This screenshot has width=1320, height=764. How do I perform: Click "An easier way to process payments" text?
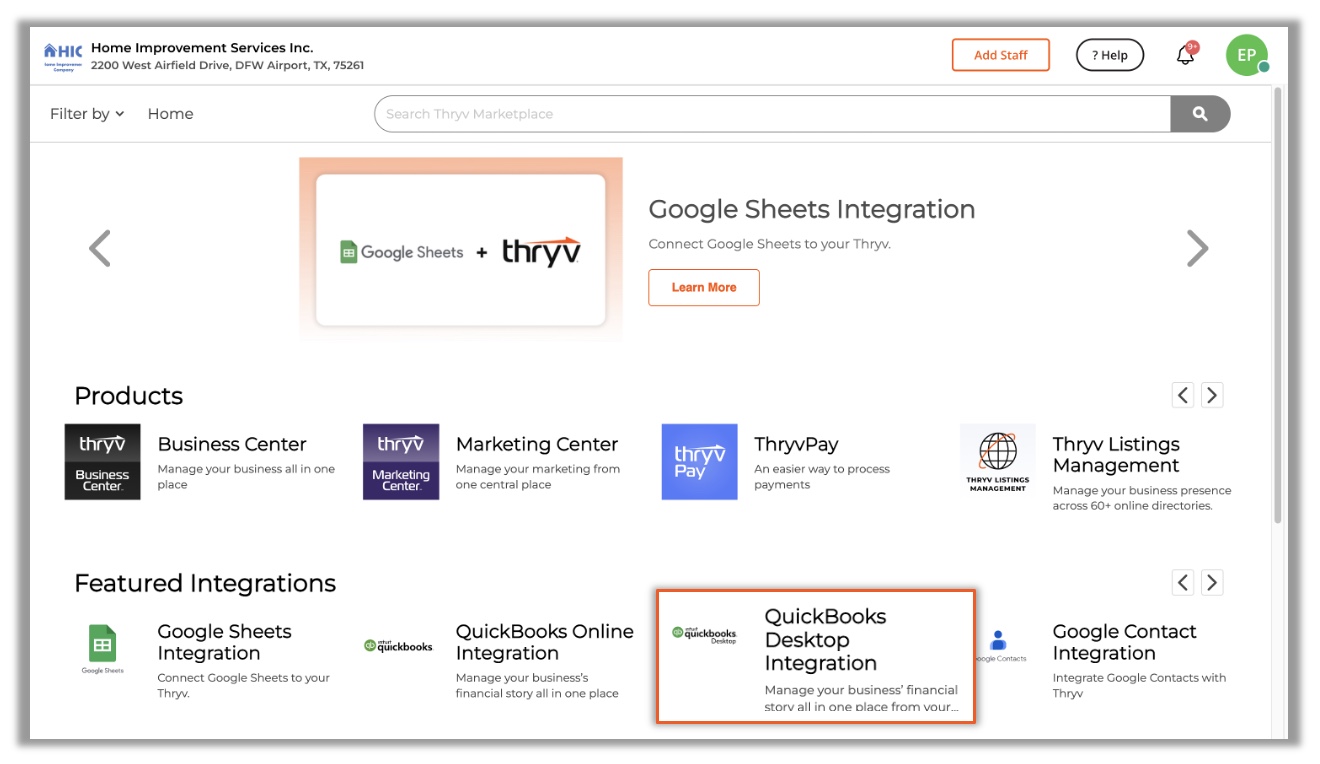pyautogui.click(x=822, y=477)
